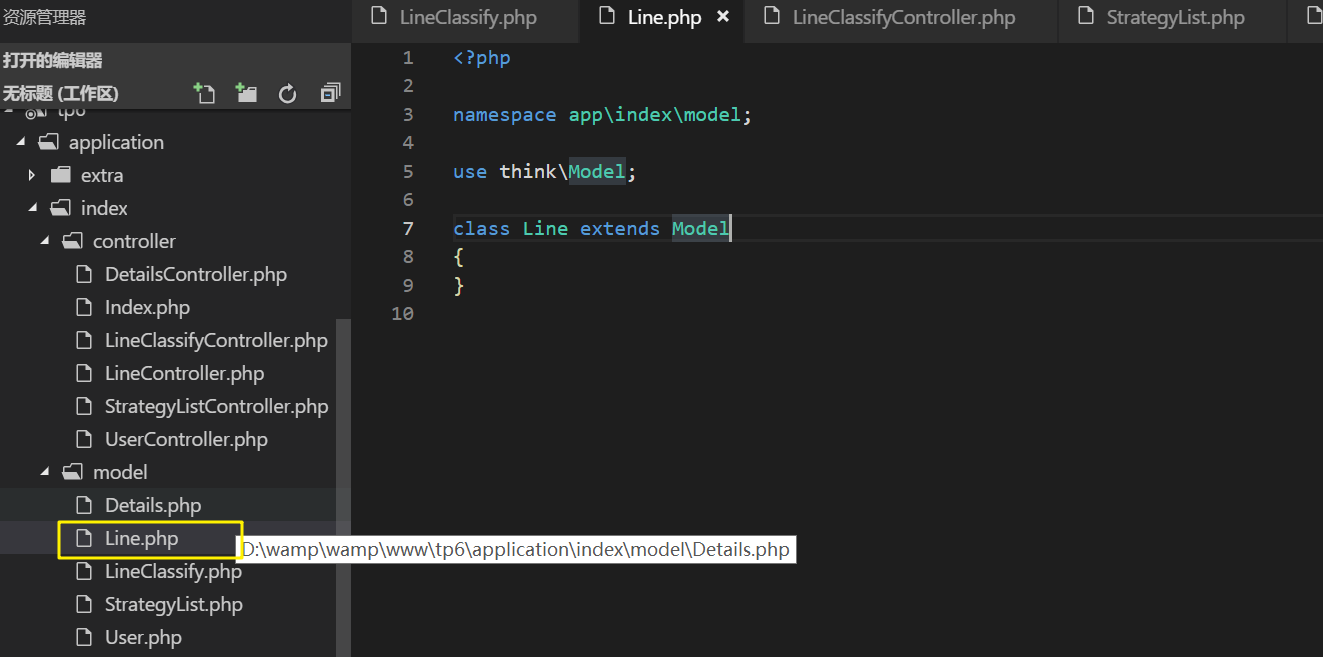Click the New File icon in explorer
Screen dimensions: 1323x657
coord(204,93)
